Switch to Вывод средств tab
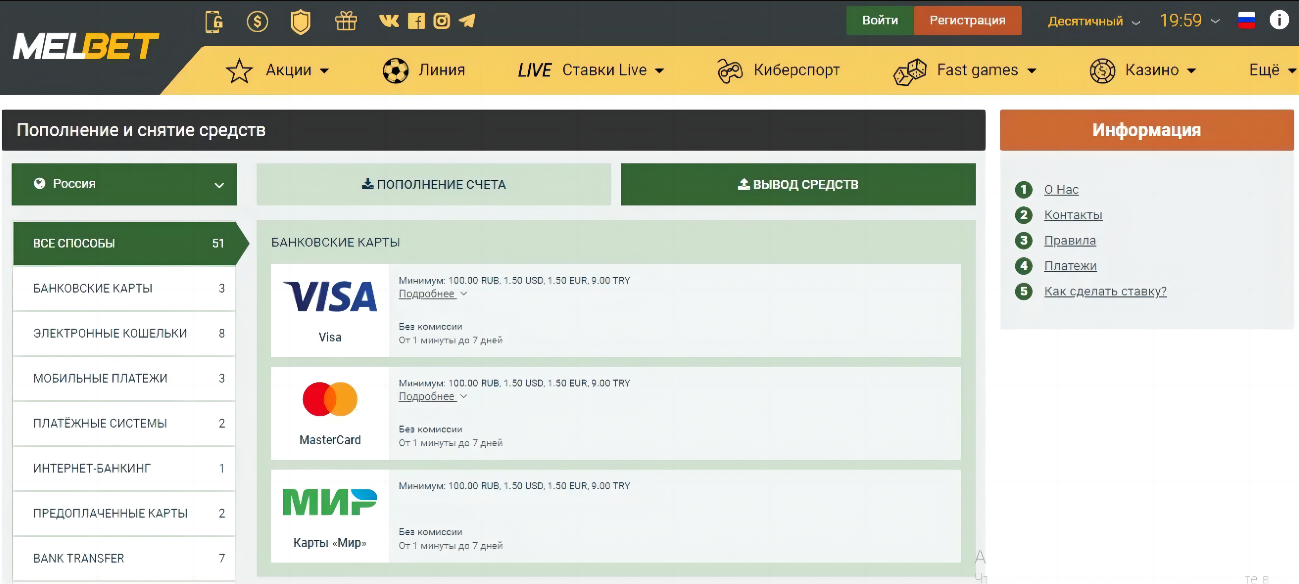Screen dimensions: 1299x584 [798, 184]
